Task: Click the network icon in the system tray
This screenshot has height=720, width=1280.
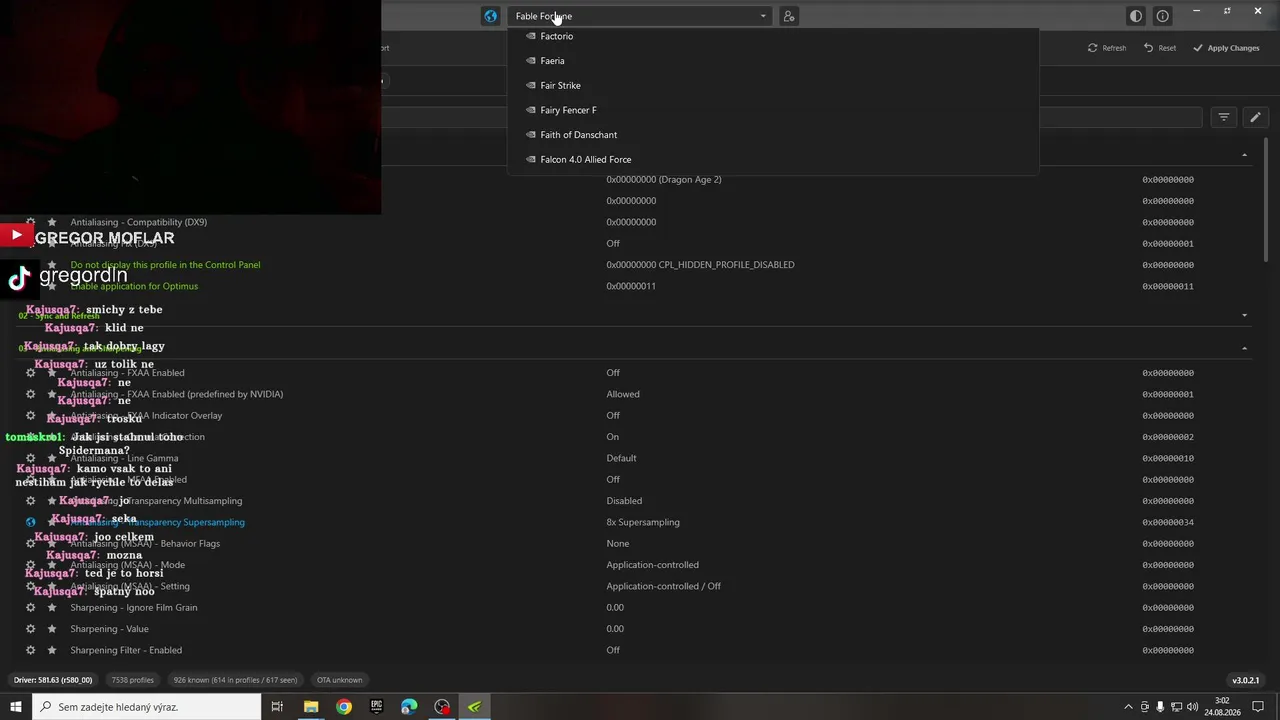Action: coord(1176,707)
